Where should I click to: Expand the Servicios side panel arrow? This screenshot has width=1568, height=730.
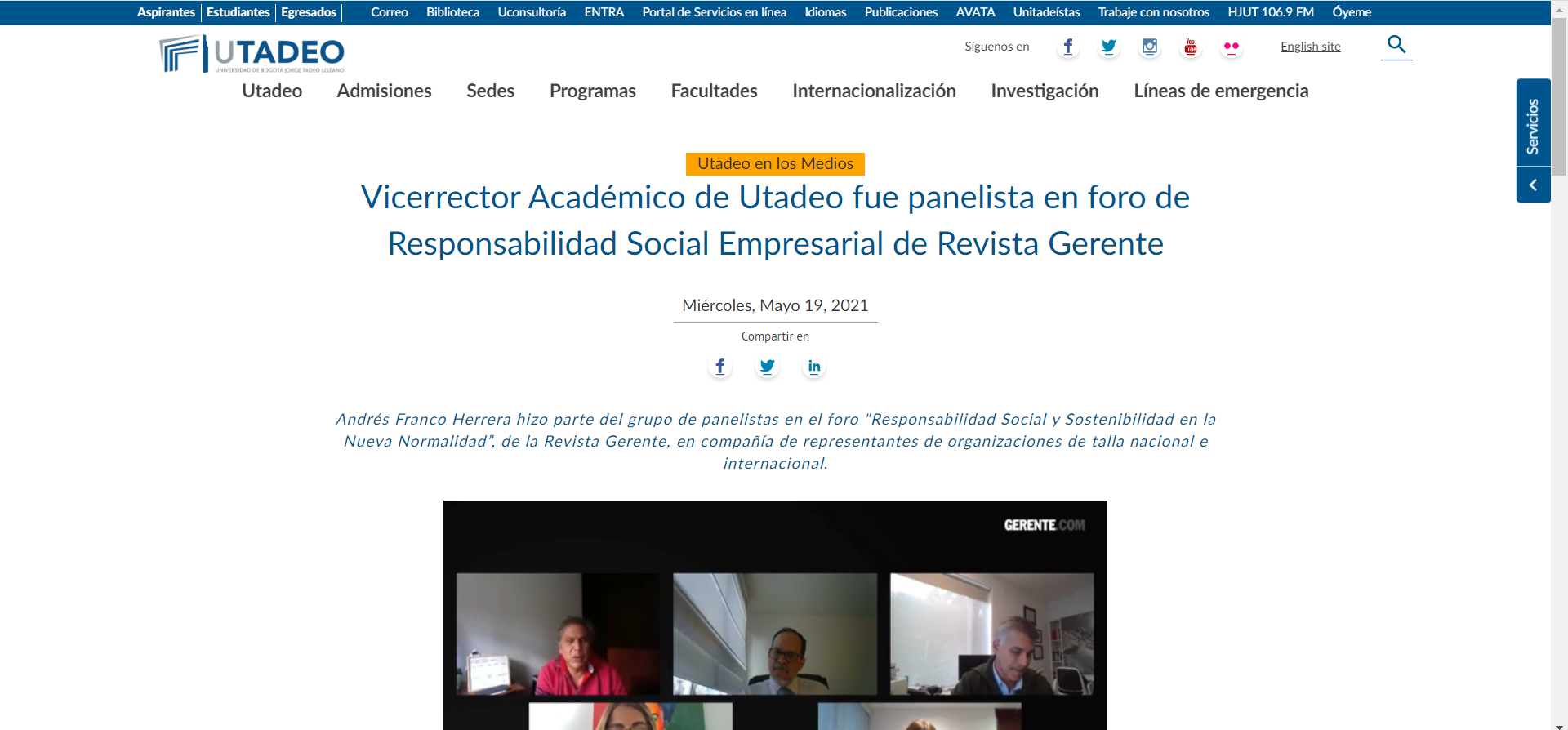[1534, 185]
